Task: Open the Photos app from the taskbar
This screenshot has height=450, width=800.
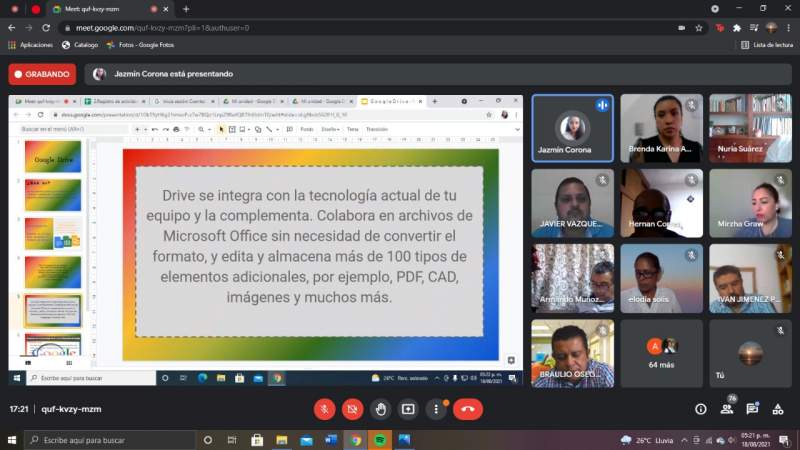Action: click(x=405, y=440)
